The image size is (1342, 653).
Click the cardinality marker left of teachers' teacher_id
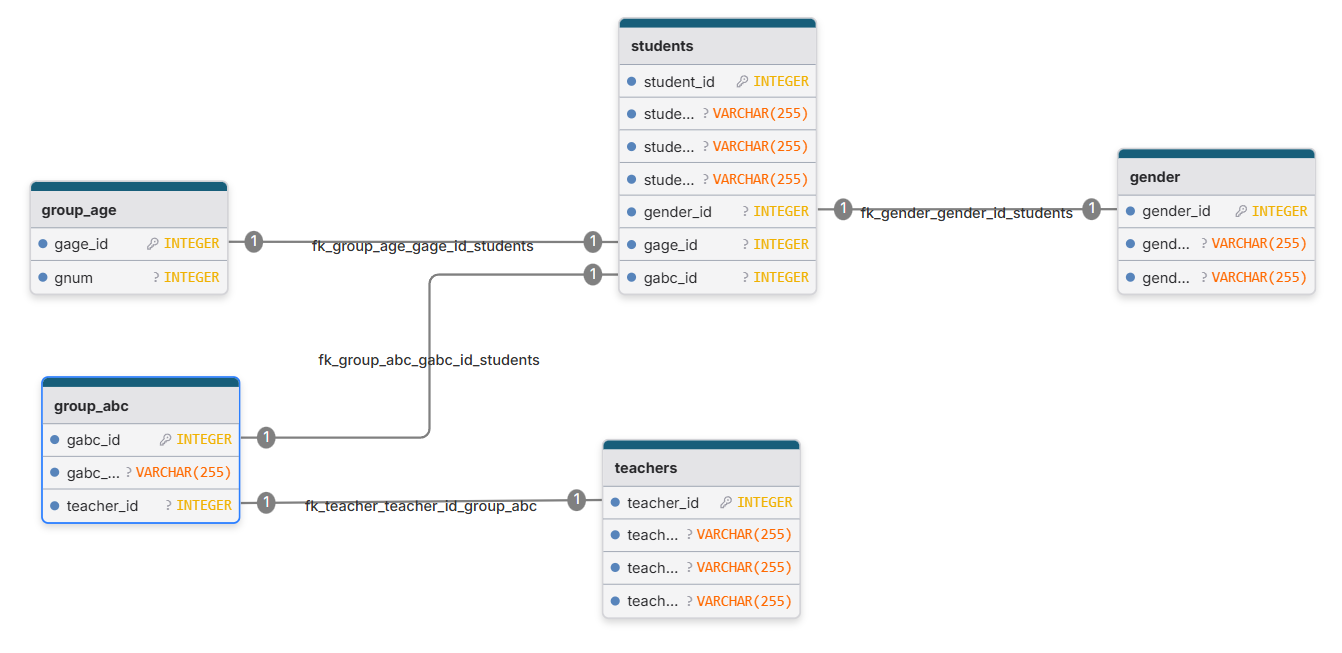click(577, 500)
